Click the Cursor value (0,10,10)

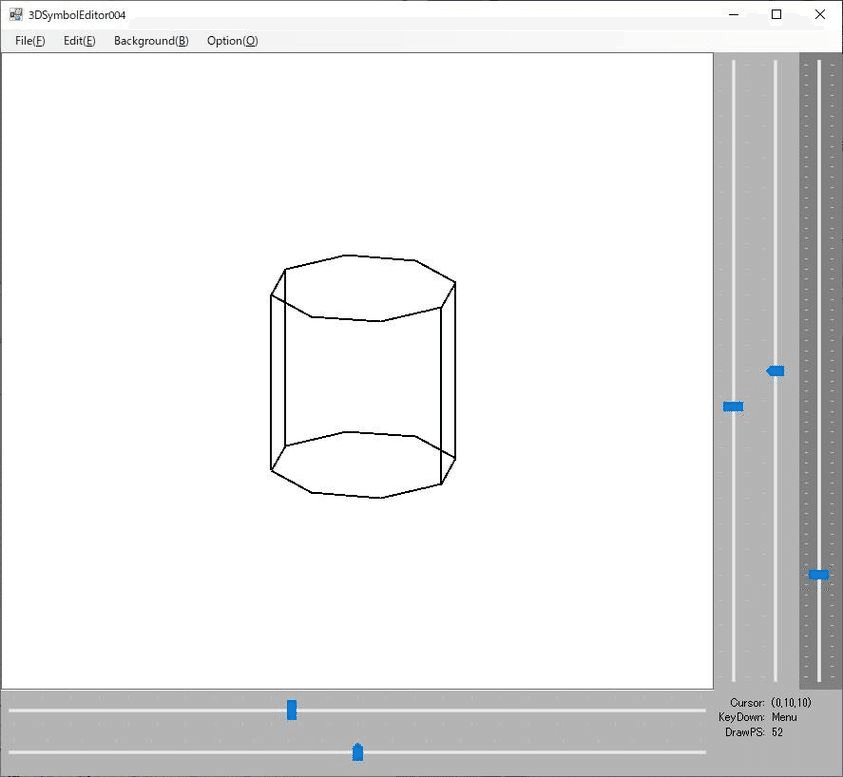click(x=791, y=703)
